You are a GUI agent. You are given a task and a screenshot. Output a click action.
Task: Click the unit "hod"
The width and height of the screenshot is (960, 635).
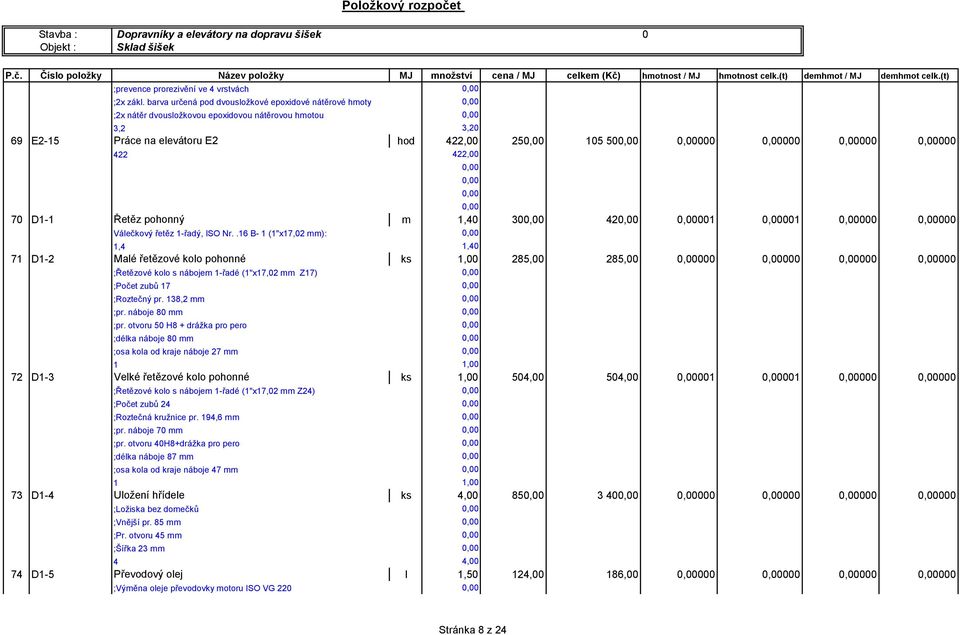(x=405, y=141)
